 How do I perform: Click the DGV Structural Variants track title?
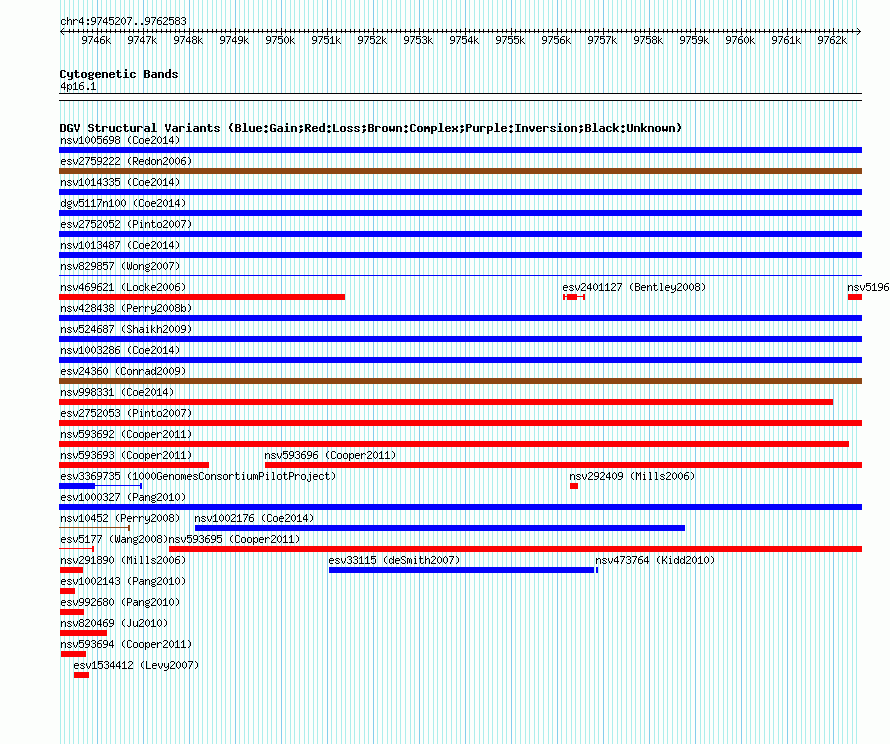370,128
